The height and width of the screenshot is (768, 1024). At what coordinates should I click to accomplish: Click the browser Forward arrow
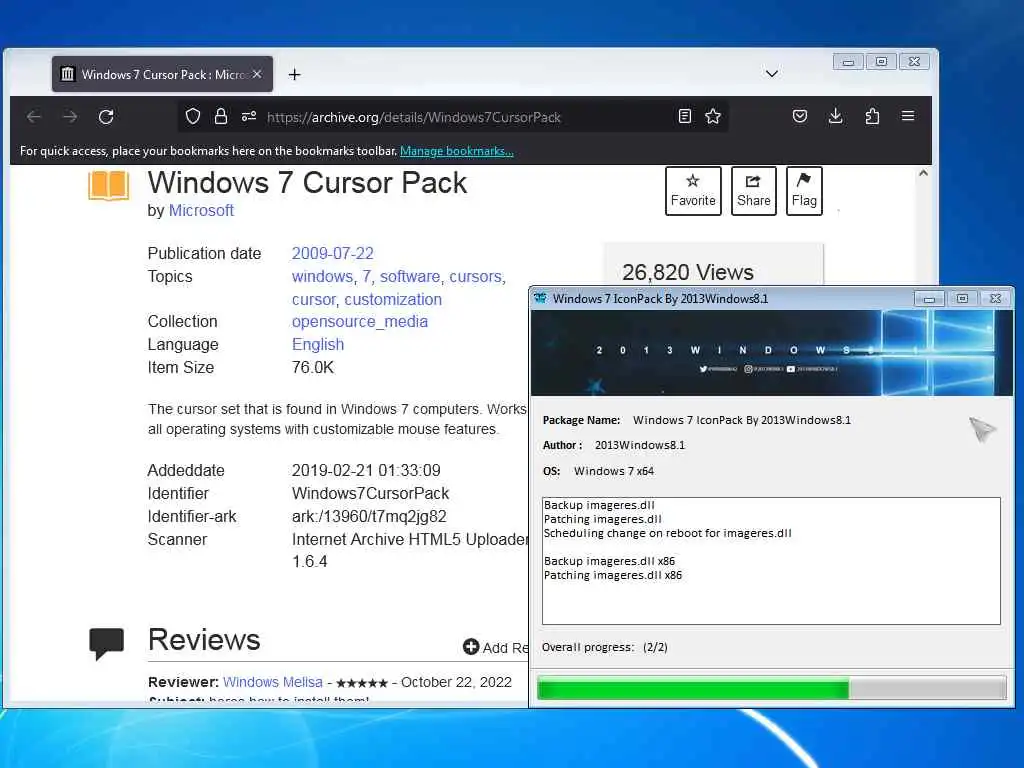(70, 117)
